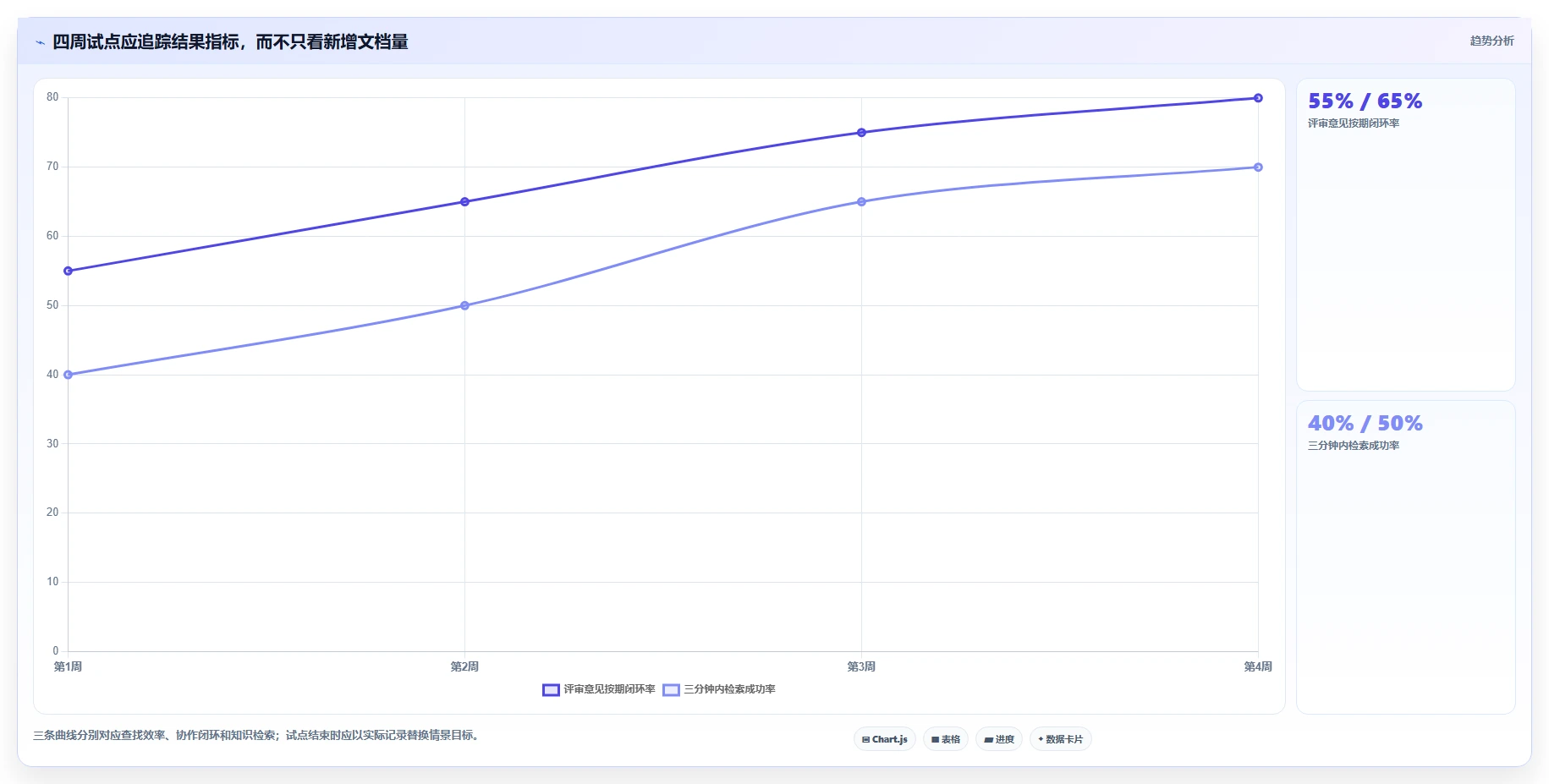Select the 第3周 data point at 75

[x=861, y=133]
